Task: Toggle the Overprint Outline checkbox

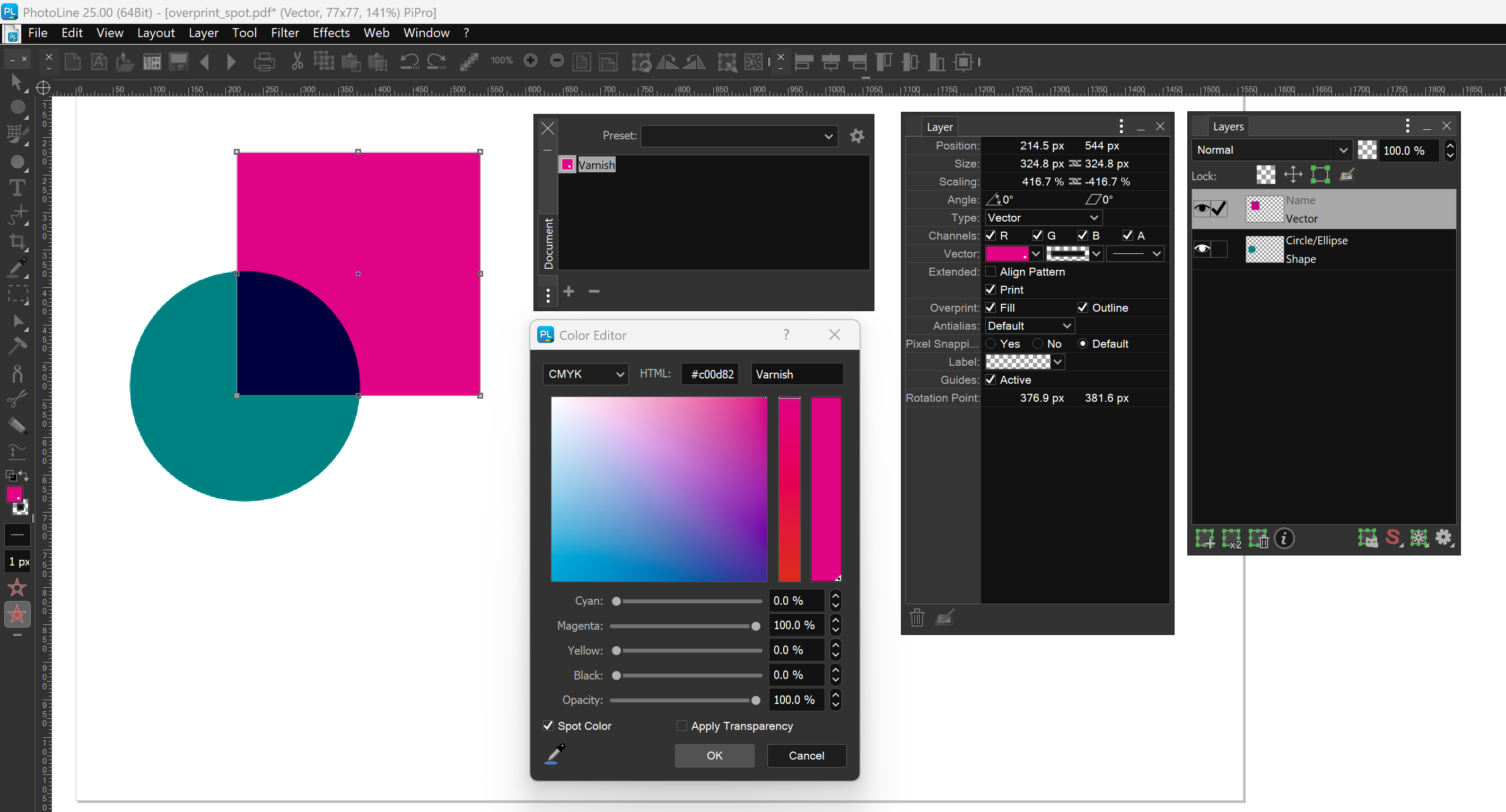Action: click(x=1083, y=307)
